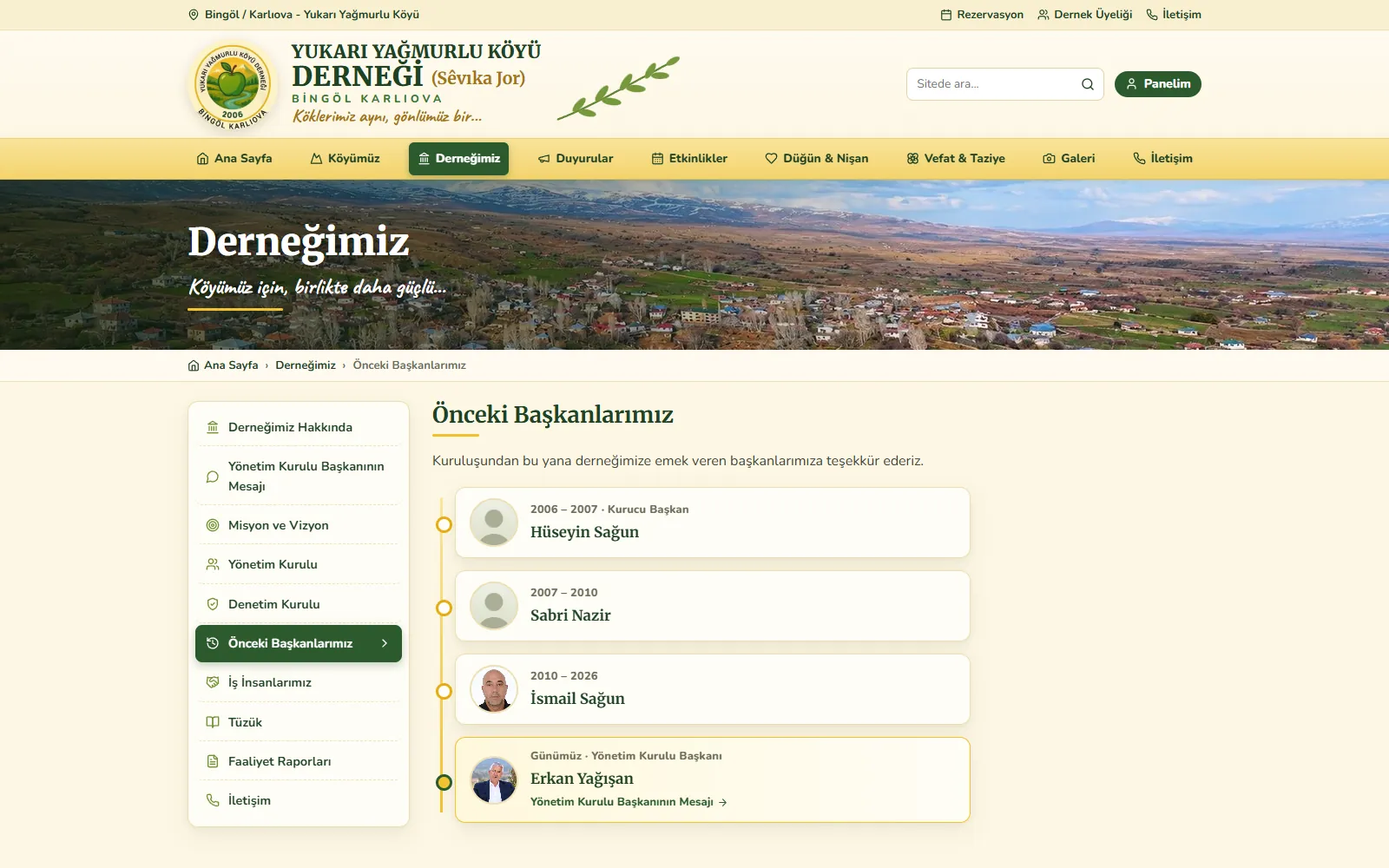Follow the Derneğimiz breadcrumb link

click(306, 365)
